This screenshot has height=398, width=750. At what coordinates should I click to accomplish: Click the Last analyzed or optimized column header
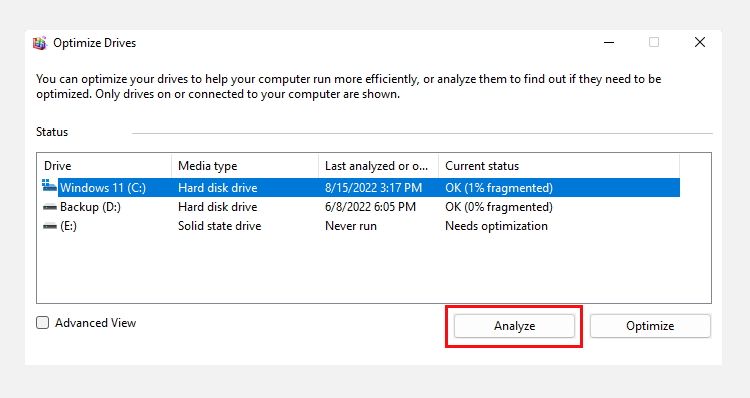378,166
